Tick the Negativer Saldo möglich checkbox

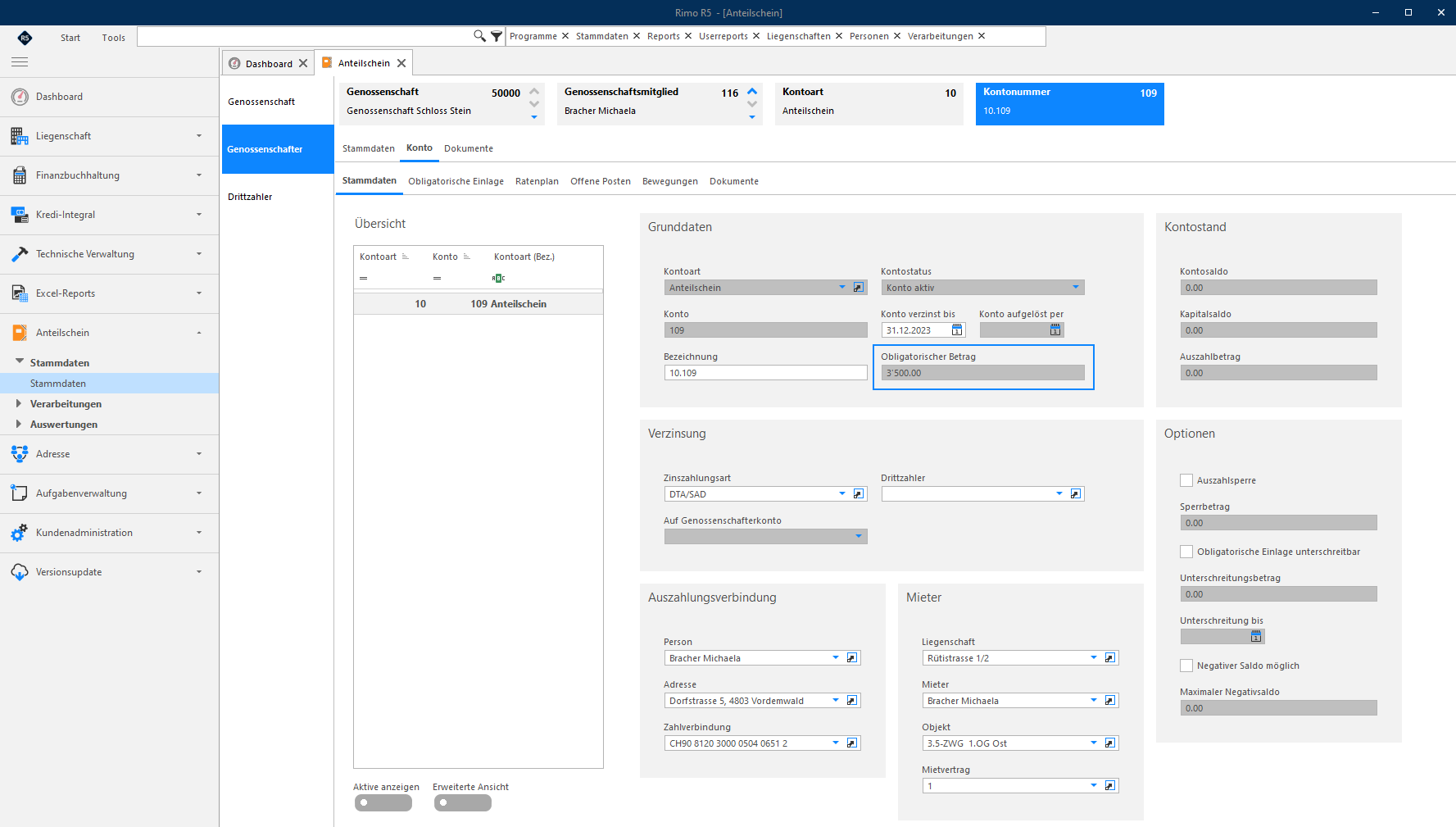(1186, 666)
